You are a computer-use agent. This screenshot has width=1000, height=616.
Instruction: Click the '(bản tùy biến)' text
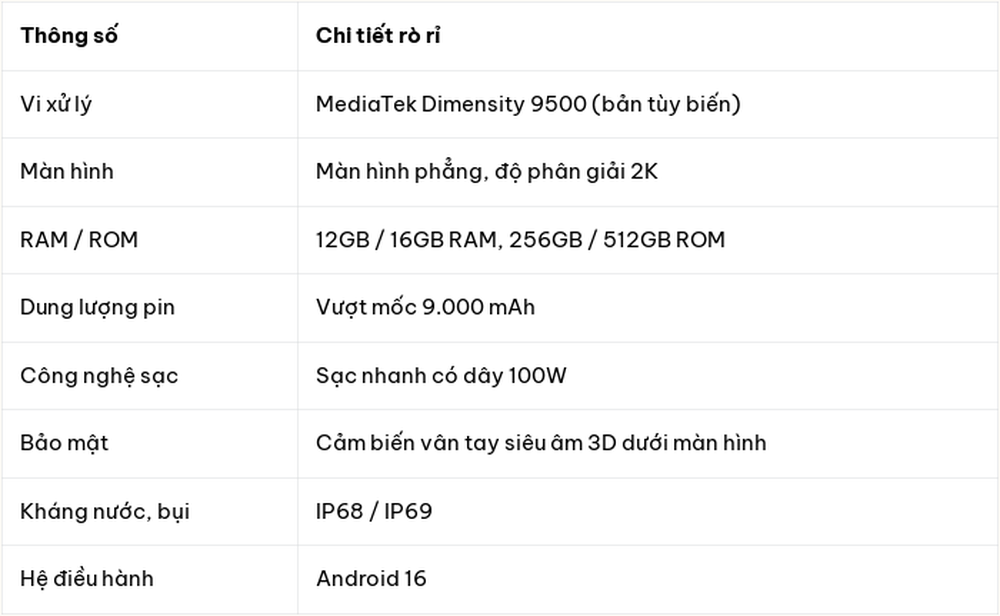tap(666, 104)
